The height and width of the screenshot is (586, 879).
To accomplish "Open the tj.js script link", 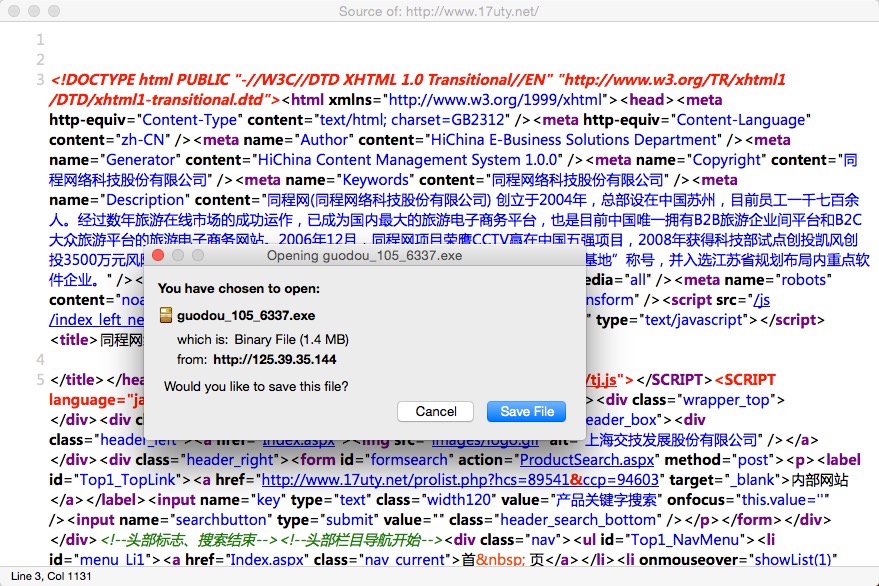I will (x=602, y=380).
